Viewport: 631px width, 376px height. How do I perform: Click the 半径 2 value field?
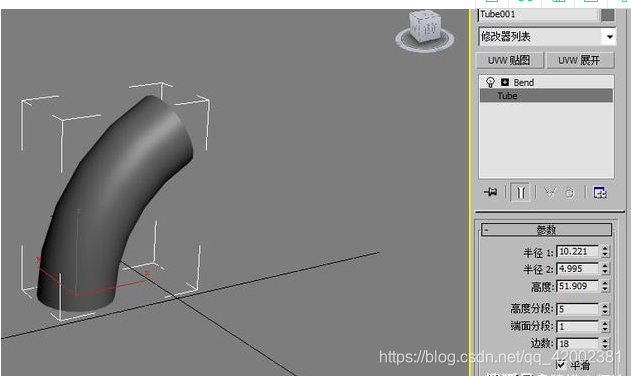pos(577,269)
